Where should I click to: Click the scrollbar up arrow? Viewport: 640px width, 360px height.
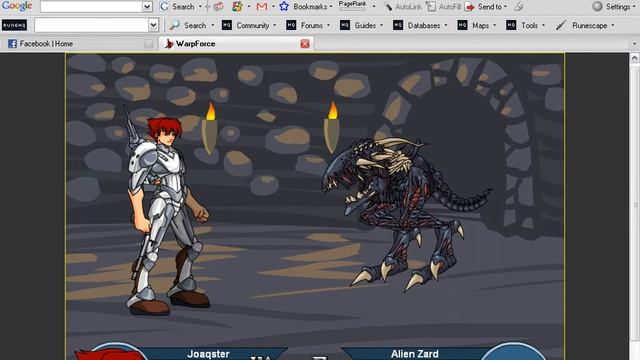tap(634, 58)
